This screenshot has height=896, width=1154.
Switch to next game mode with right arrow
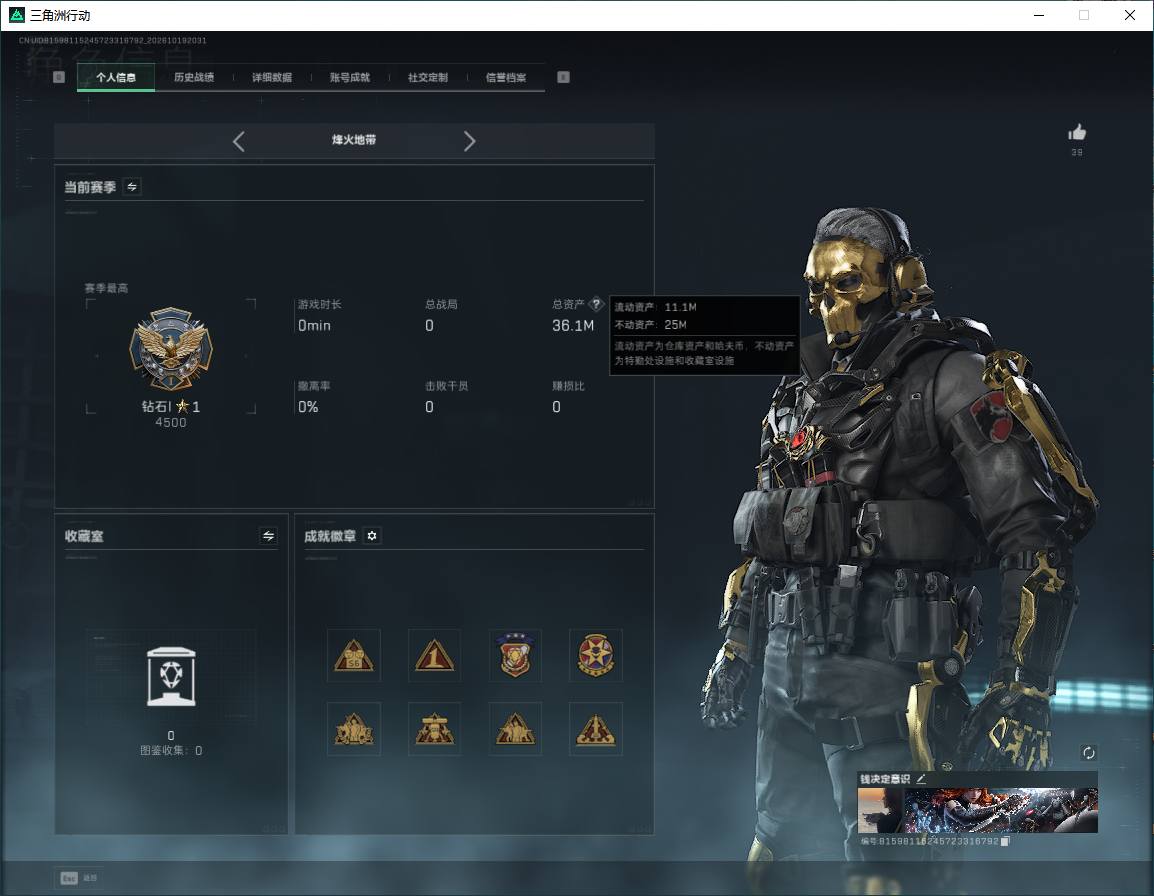470,141
